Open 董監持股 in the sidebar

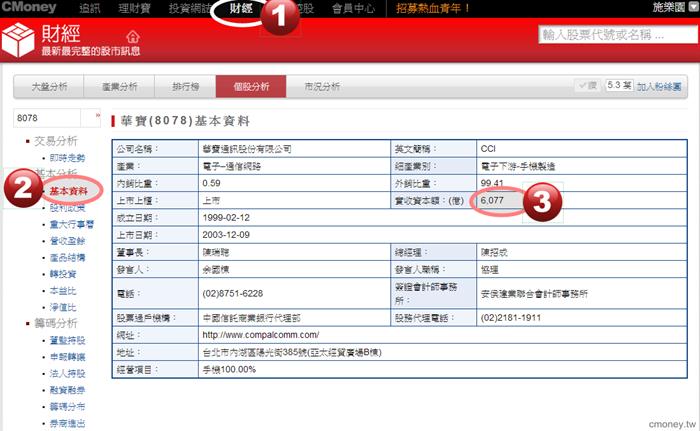pos(67,340)
